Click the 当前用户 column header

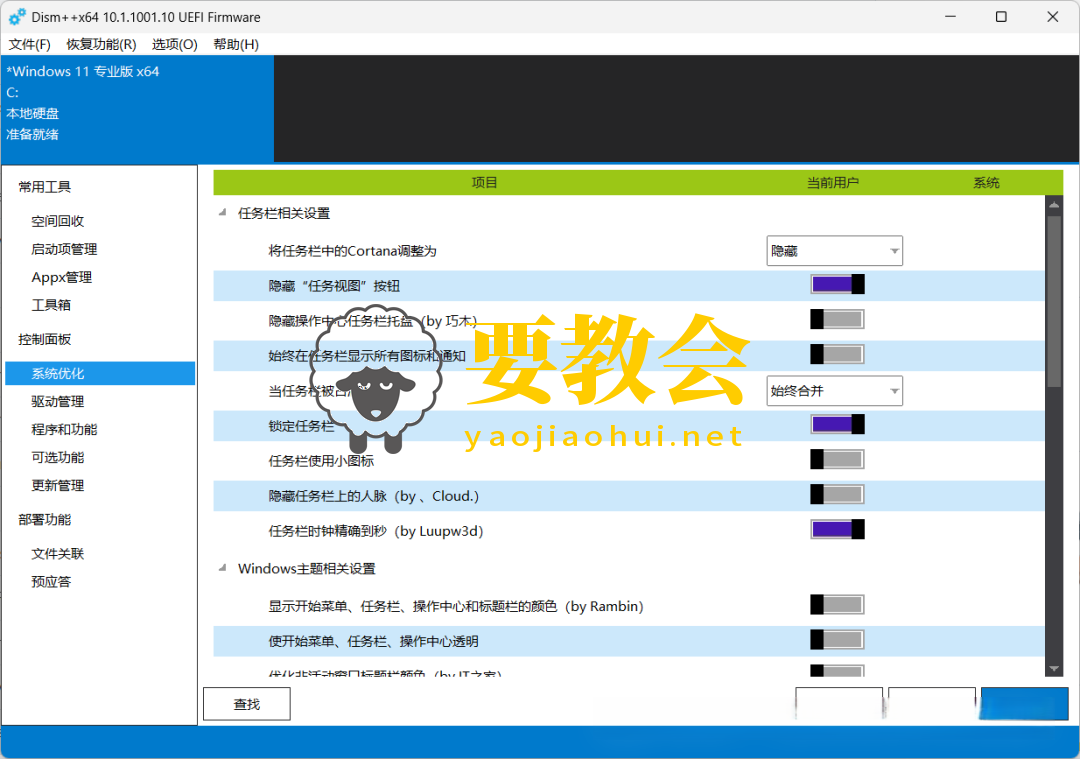pyautogui.click(x=833, y=183)
